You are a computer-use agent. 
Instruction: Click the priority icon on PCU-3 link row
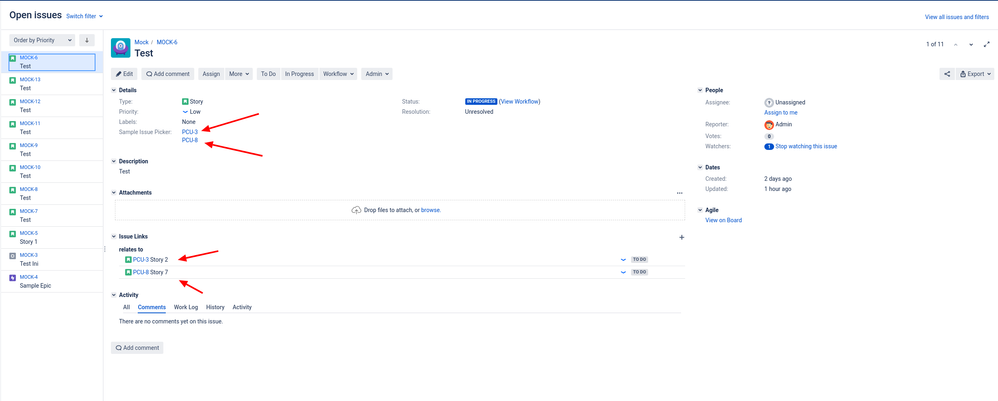pos(623,260)
